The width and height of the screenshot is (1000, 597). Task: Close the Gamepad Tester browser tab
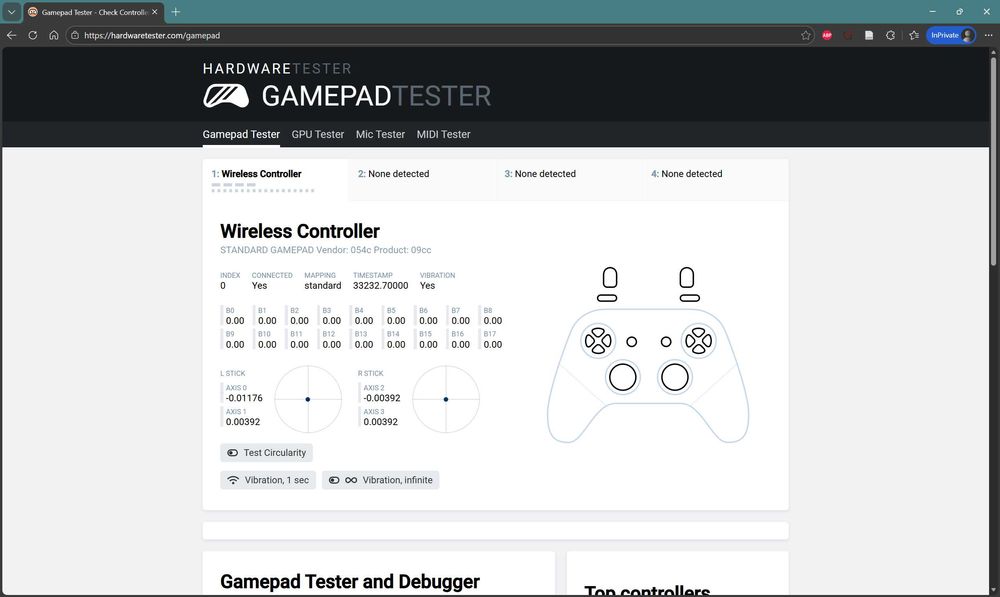point(154,11)
